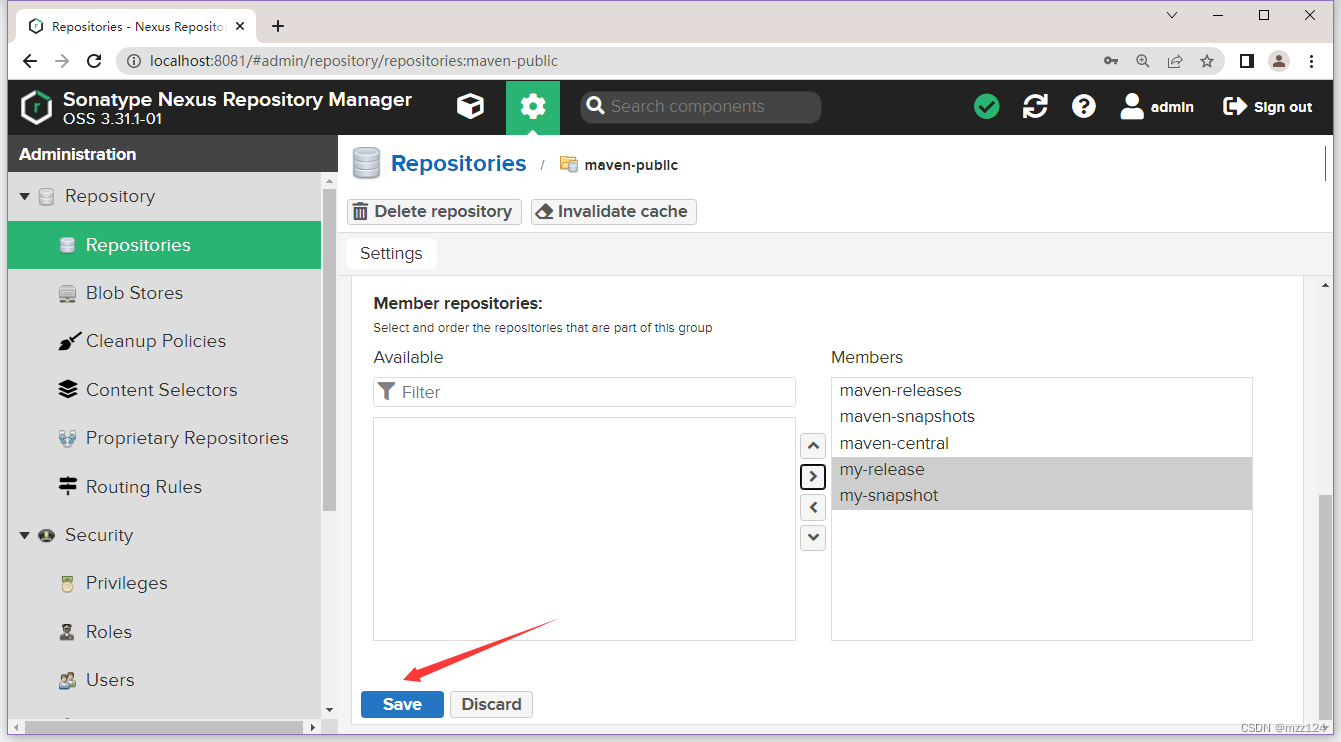Select maven-snapshots in Members list
The height and width of the screenshot is (742, 1341).
1041,417
